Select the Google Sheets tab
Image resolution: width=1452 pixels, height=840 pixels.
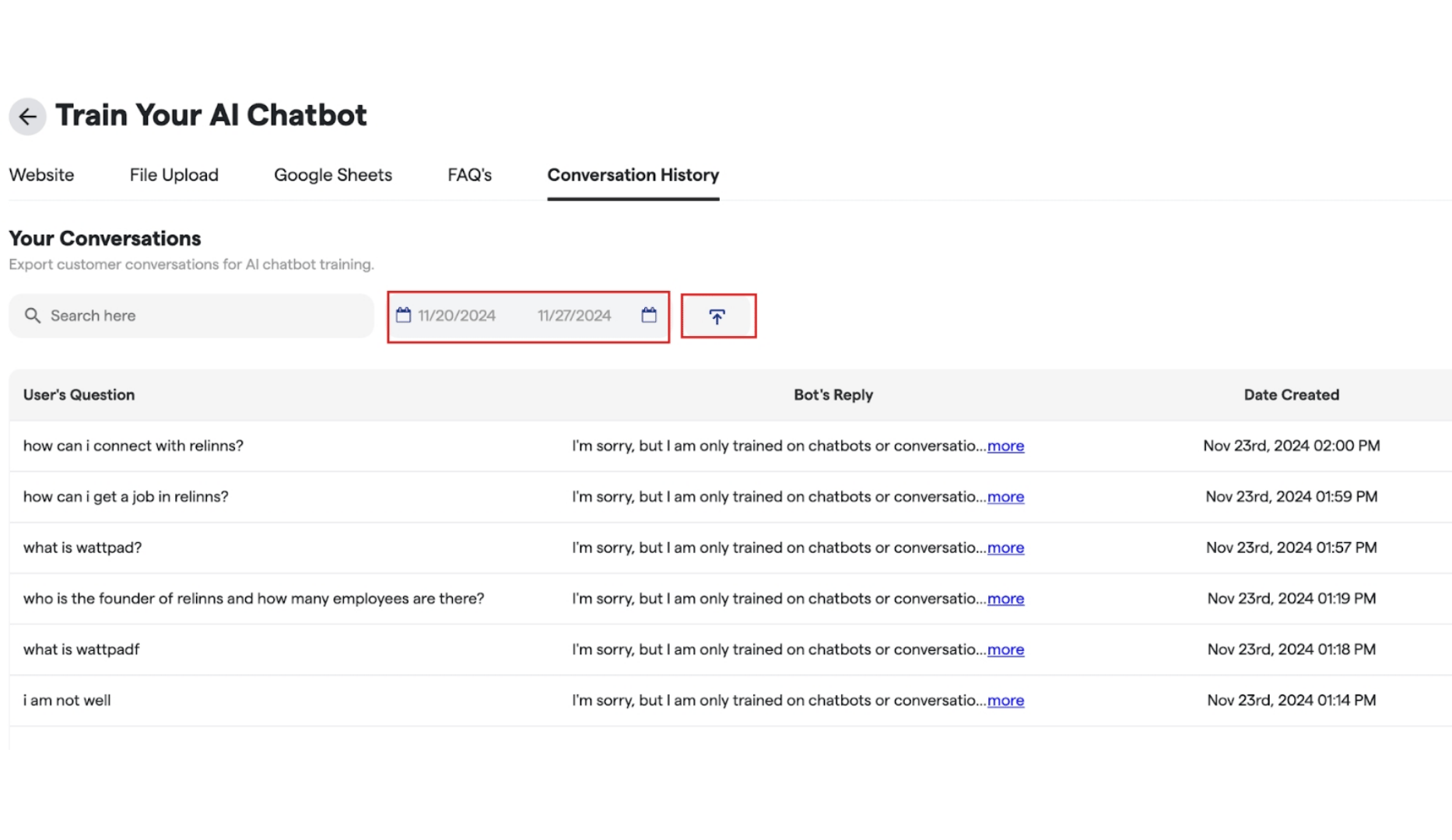point(333,175)
